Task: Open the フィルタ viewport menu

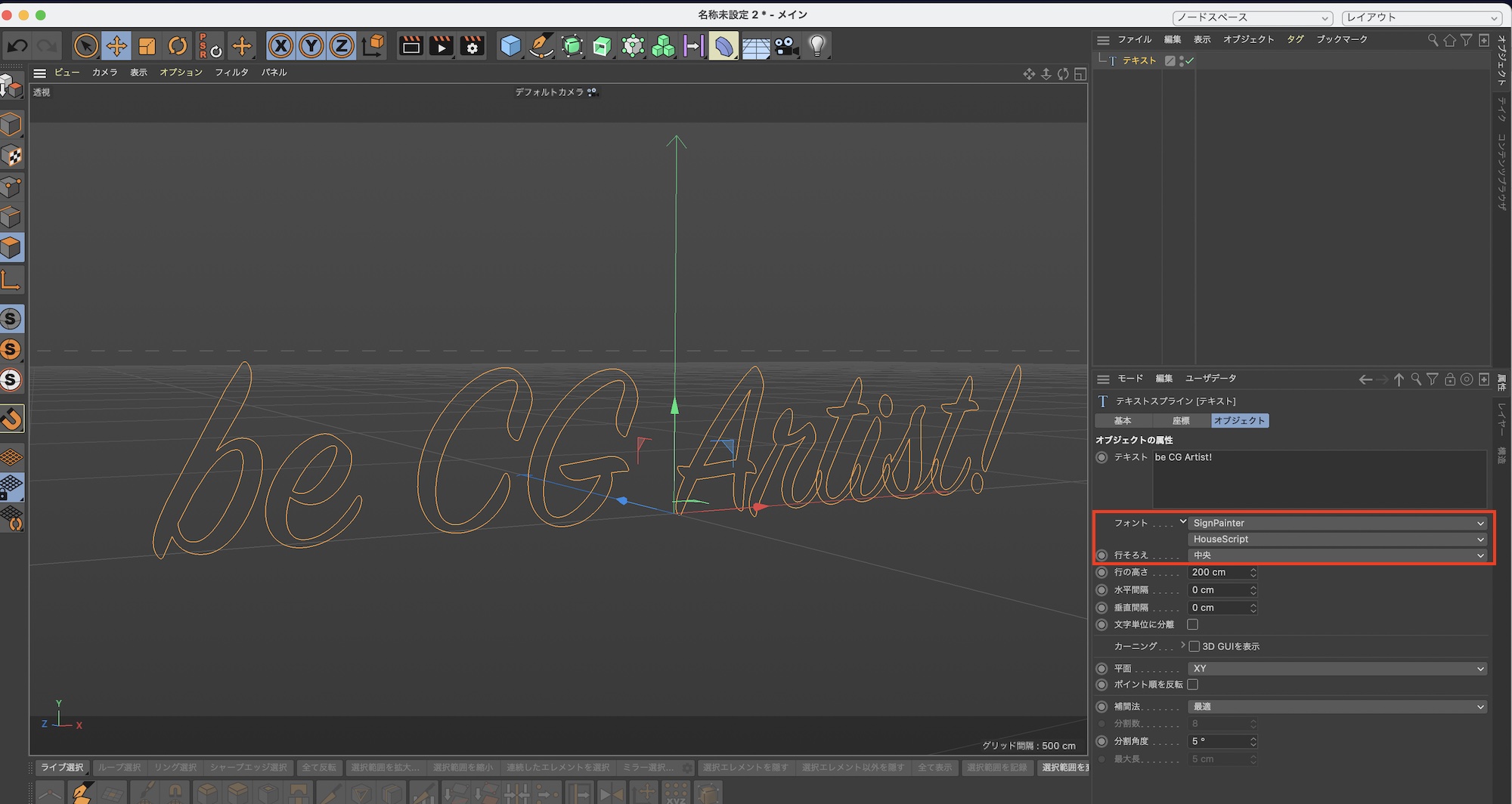Action: click(x=231, y=73)
